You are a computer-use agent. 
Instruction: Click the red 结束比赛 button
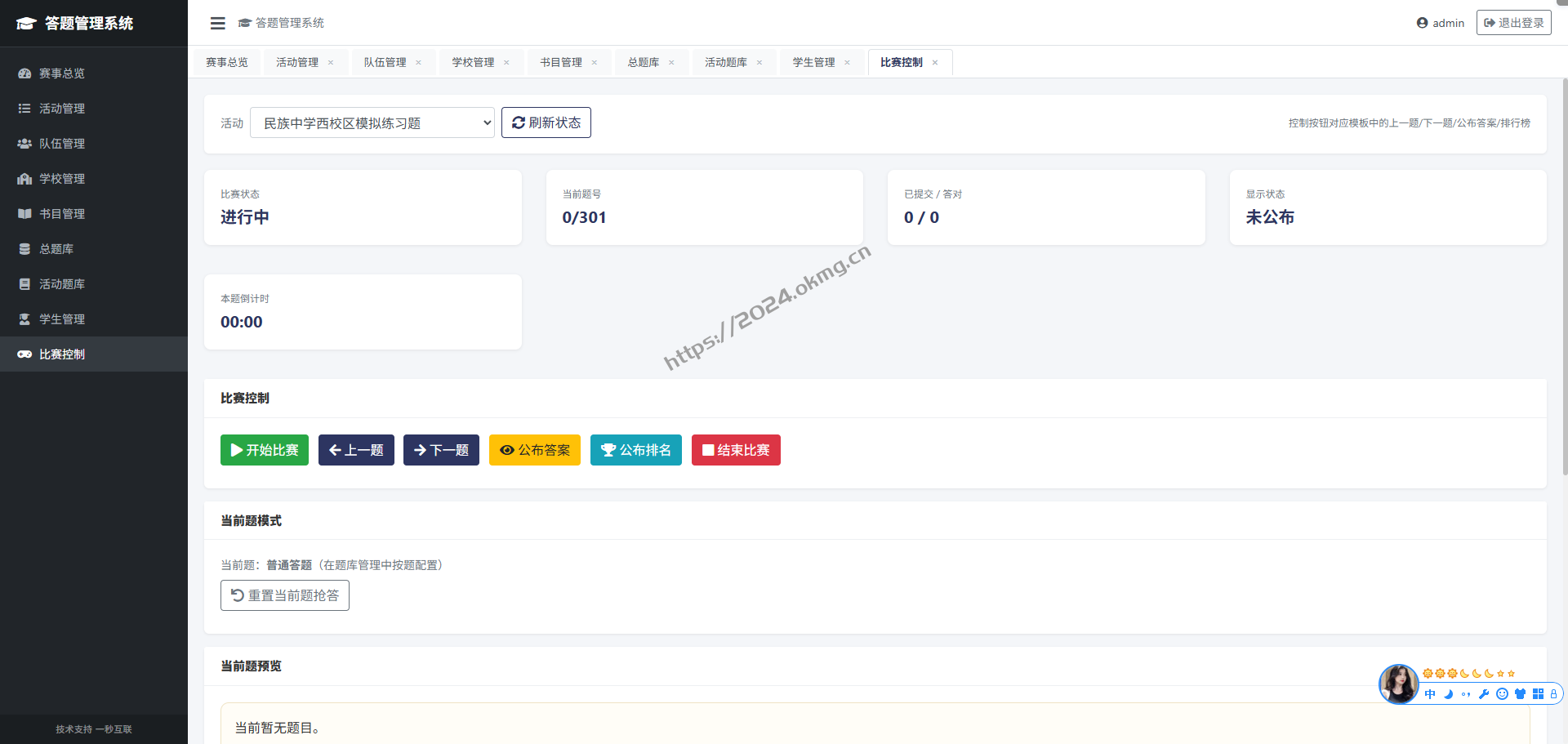coord(736,450)
